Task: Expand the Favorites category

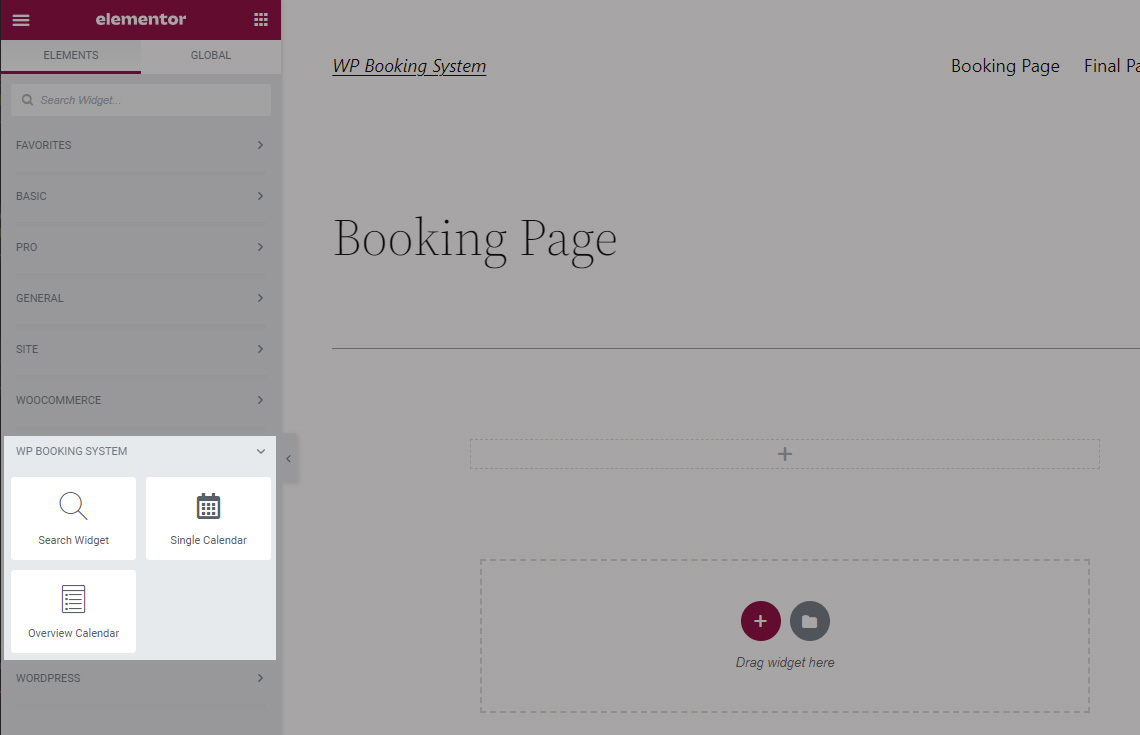Action: tap(140, 145)
